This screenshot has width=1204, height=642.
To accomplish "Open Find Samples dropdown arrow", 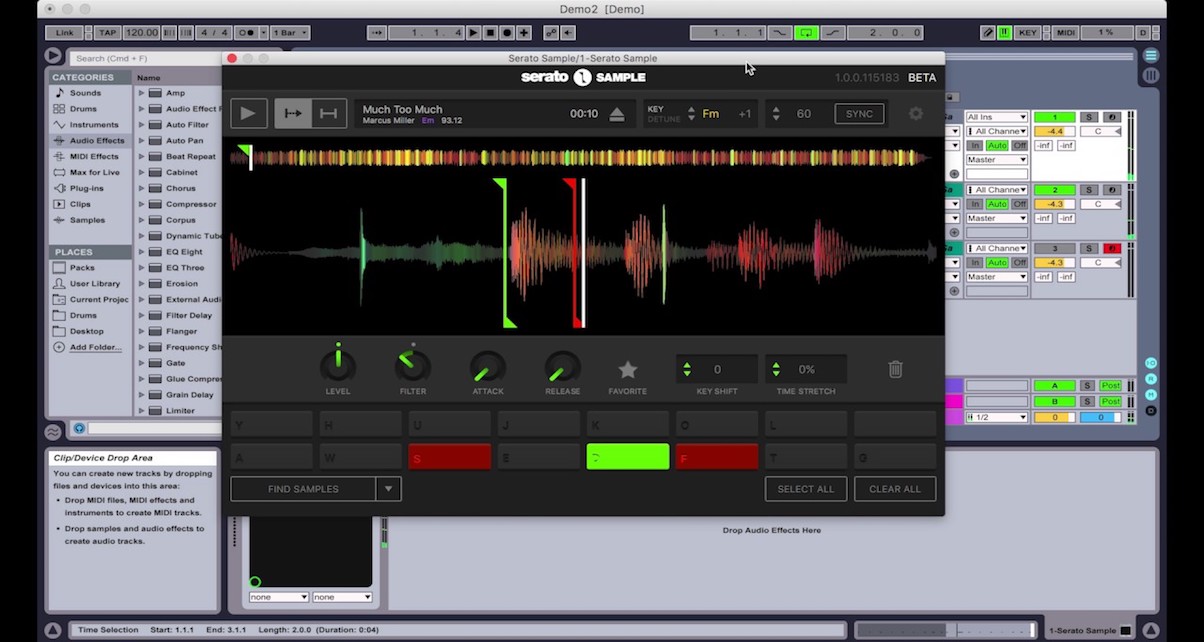I will point(389,489).
